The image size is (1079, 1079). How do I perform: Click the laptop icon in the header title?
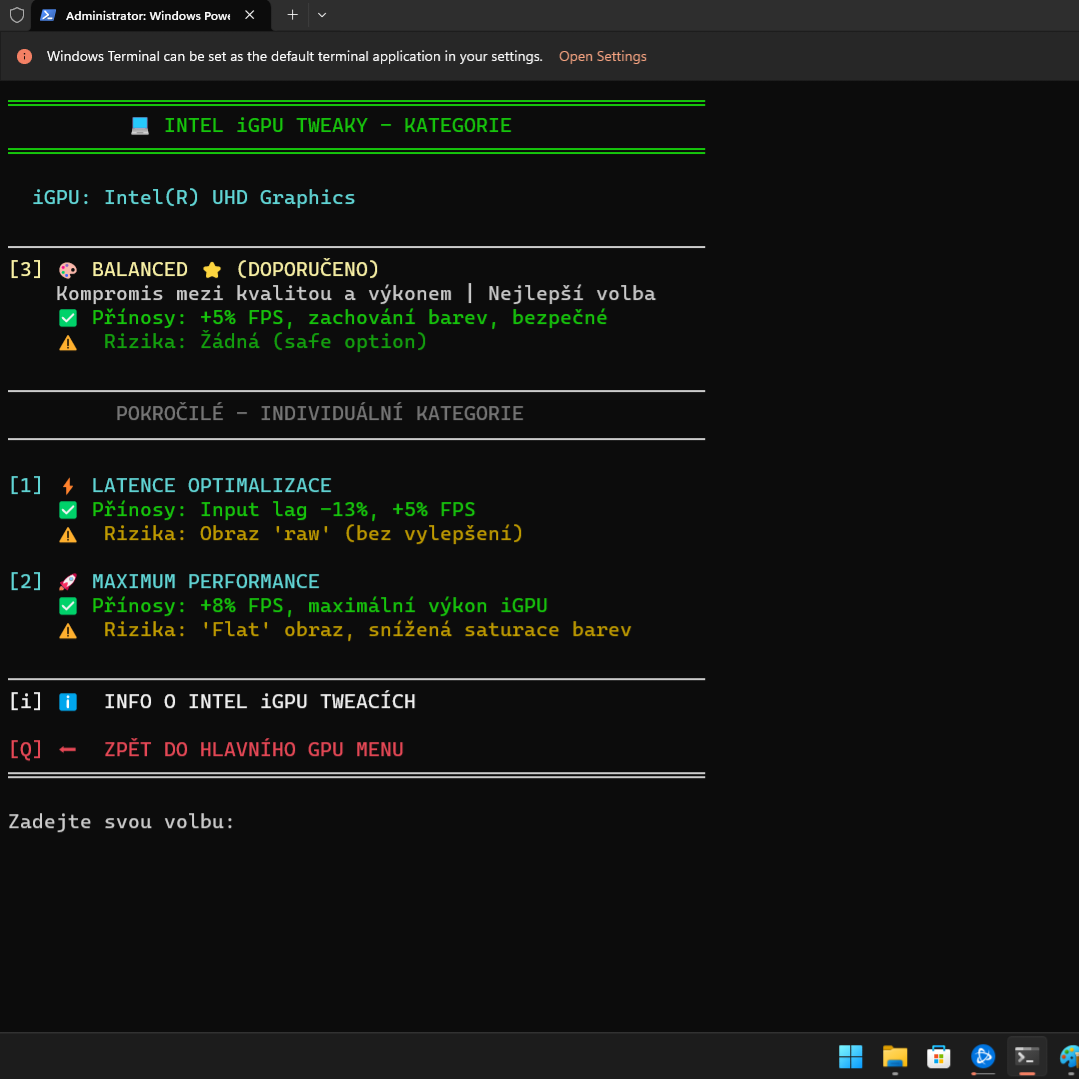tap(140, 126)
